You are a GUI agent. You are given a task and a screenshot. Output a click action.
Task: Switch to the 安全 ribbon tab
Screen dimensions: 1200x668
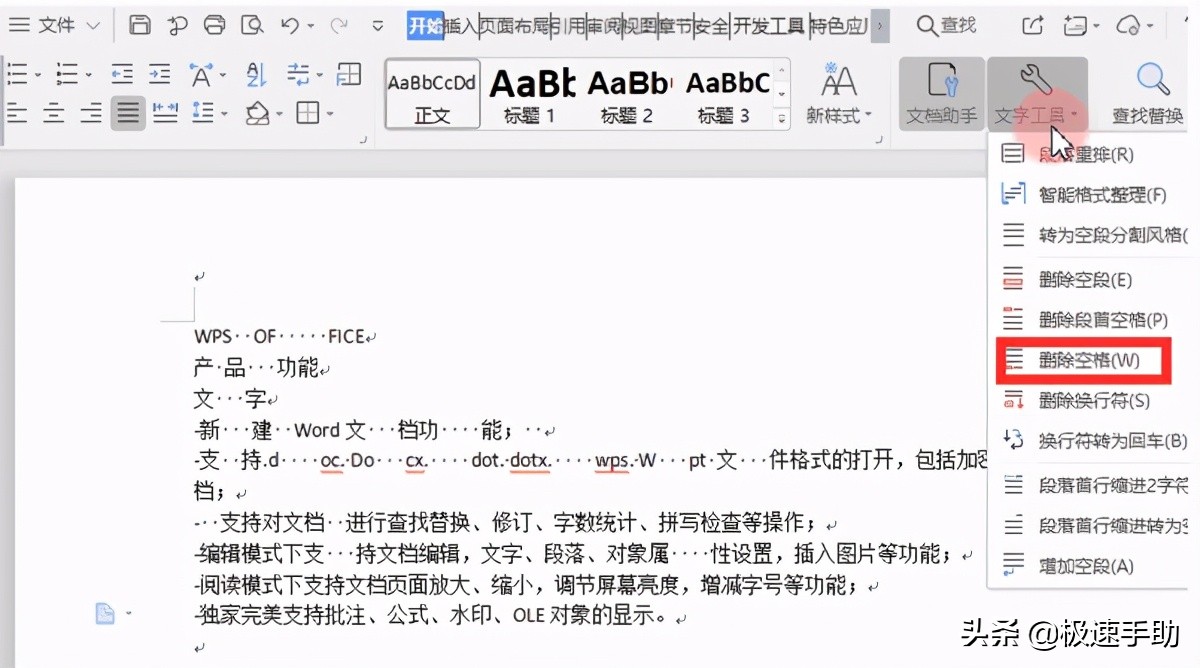[x=710, y=26]
